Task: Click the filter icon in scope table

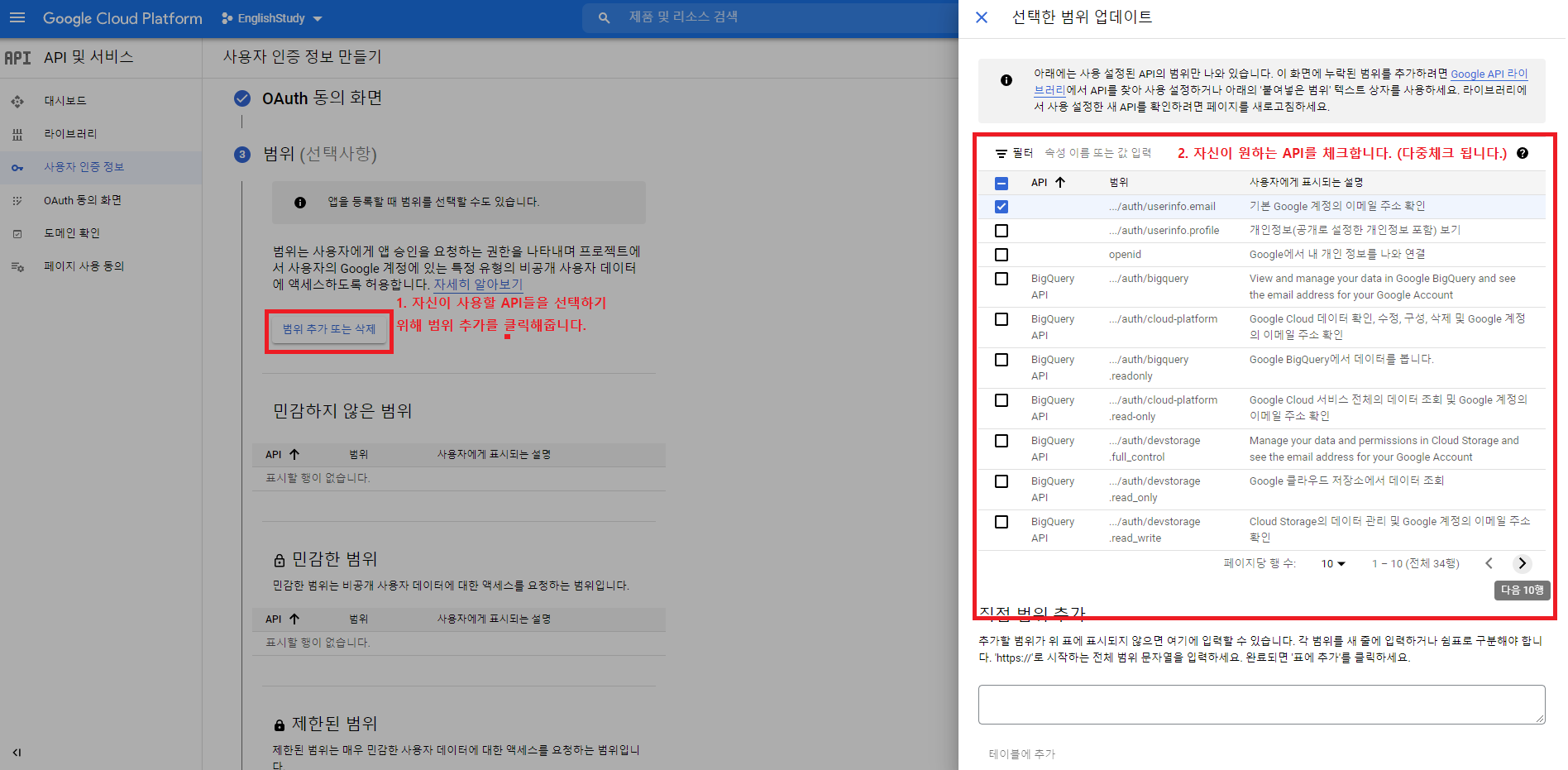Action: (x=1001, y=154)
